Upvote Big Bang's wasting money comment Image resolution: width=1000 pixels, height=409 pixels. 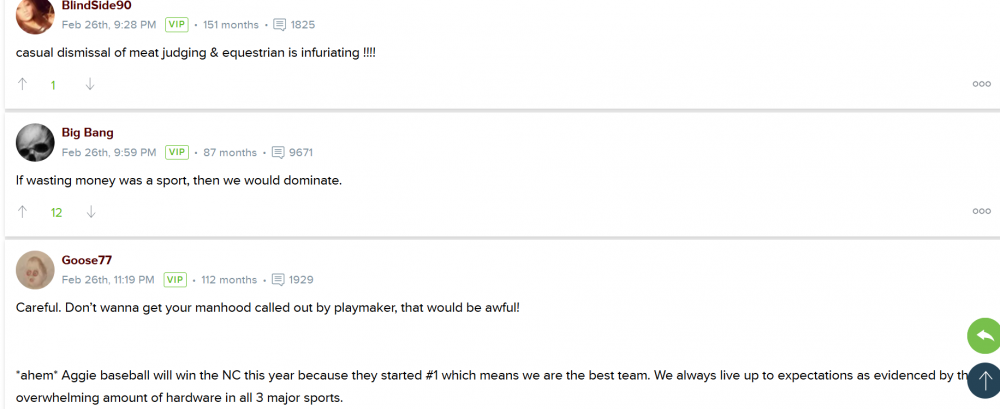click(23, 212)
